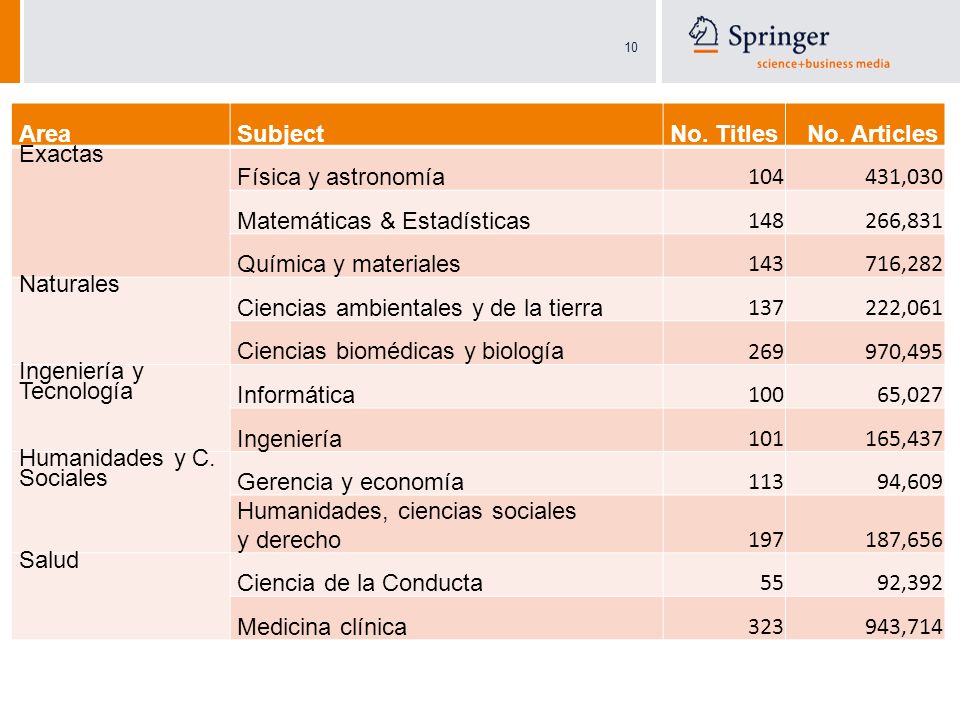Viewport: 960px width, 720px height.
Task: Select the Matemáticas & Estadísticas subject cell
Action: (x=446, y=212)
